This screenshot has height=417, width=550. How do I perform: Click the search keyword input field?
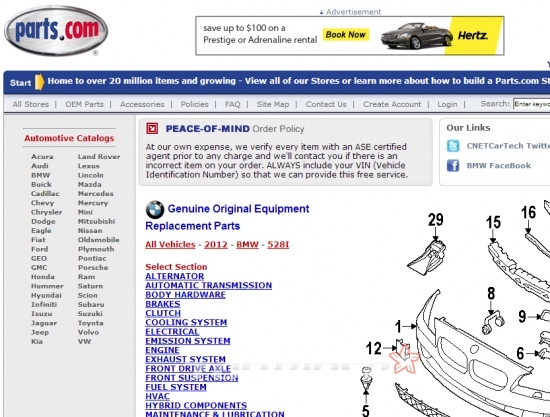click(x=531, y=104)
